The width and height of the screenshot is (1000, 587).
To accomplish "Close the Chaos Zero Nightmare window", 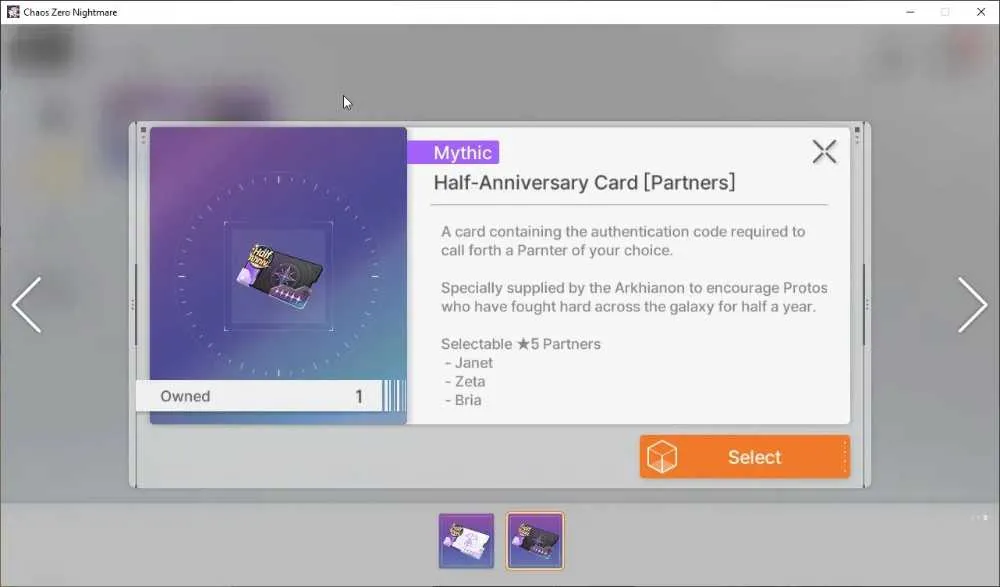I will click(x=981, y=12).
